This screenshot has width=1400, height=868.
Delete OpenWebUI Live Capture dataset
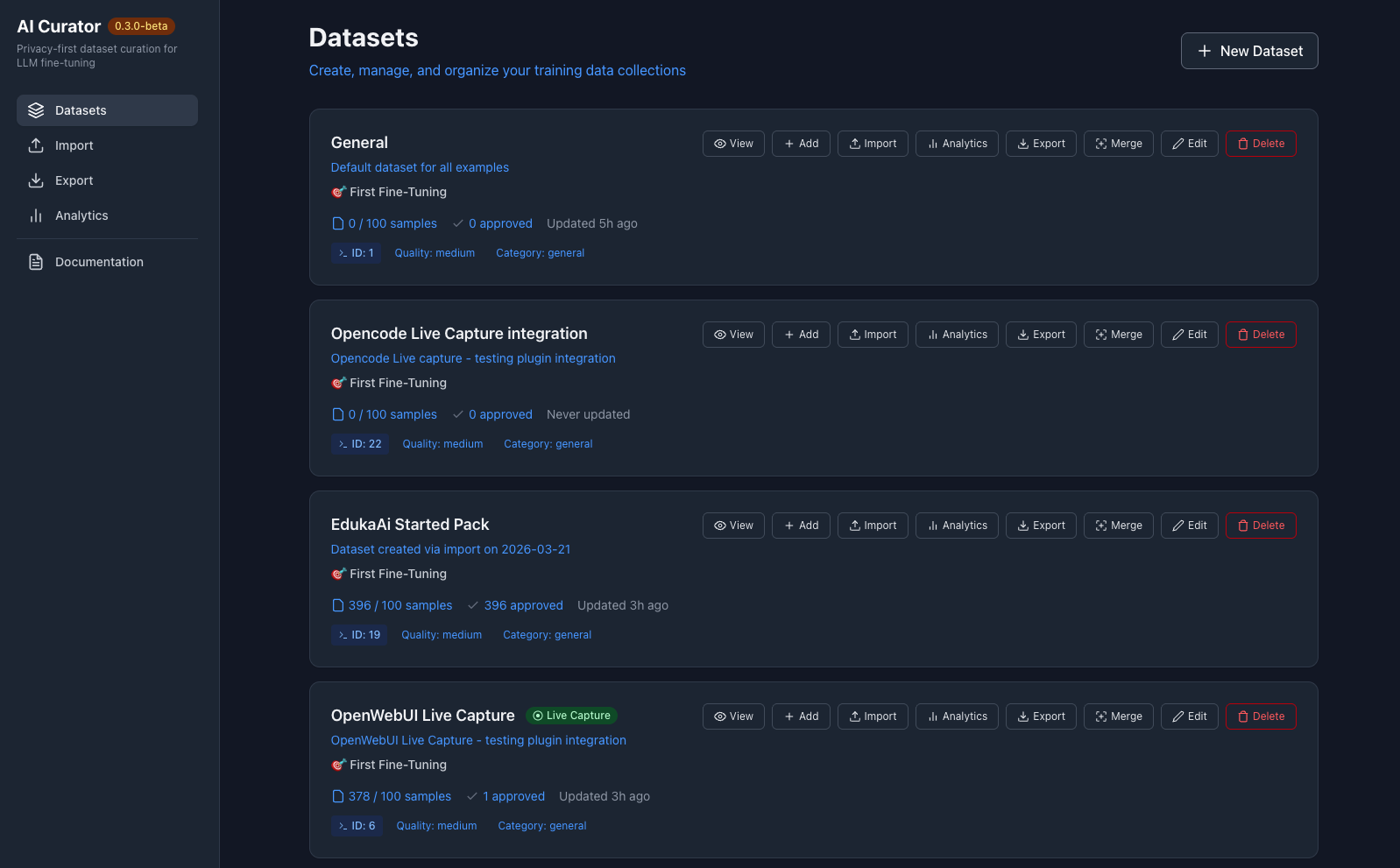coord(1261,716)
